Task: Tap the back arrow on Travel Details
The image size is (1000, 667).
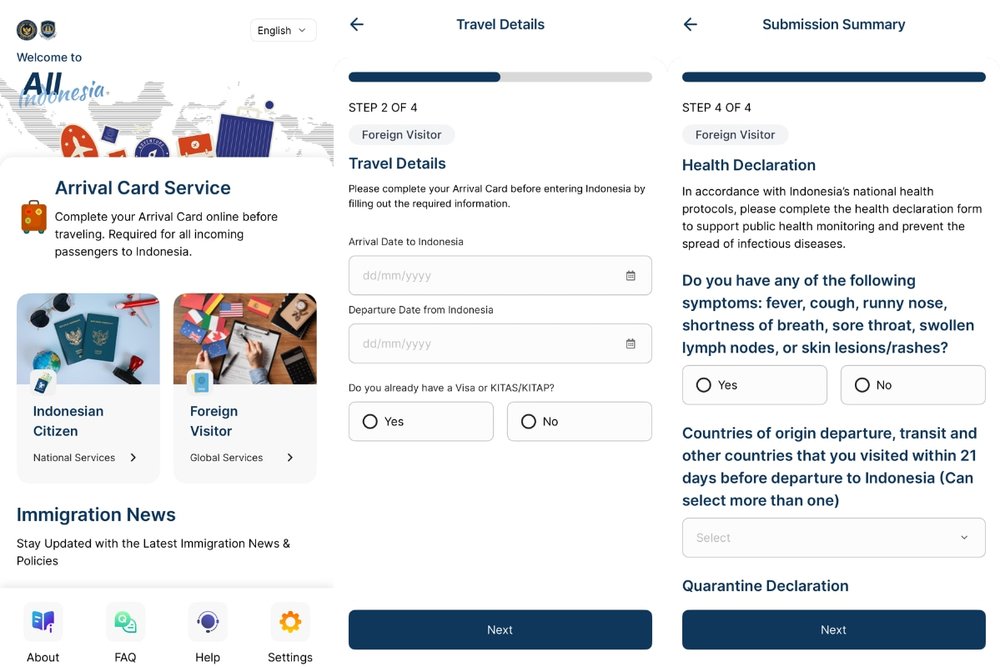Action: click(x=357, y=24)
